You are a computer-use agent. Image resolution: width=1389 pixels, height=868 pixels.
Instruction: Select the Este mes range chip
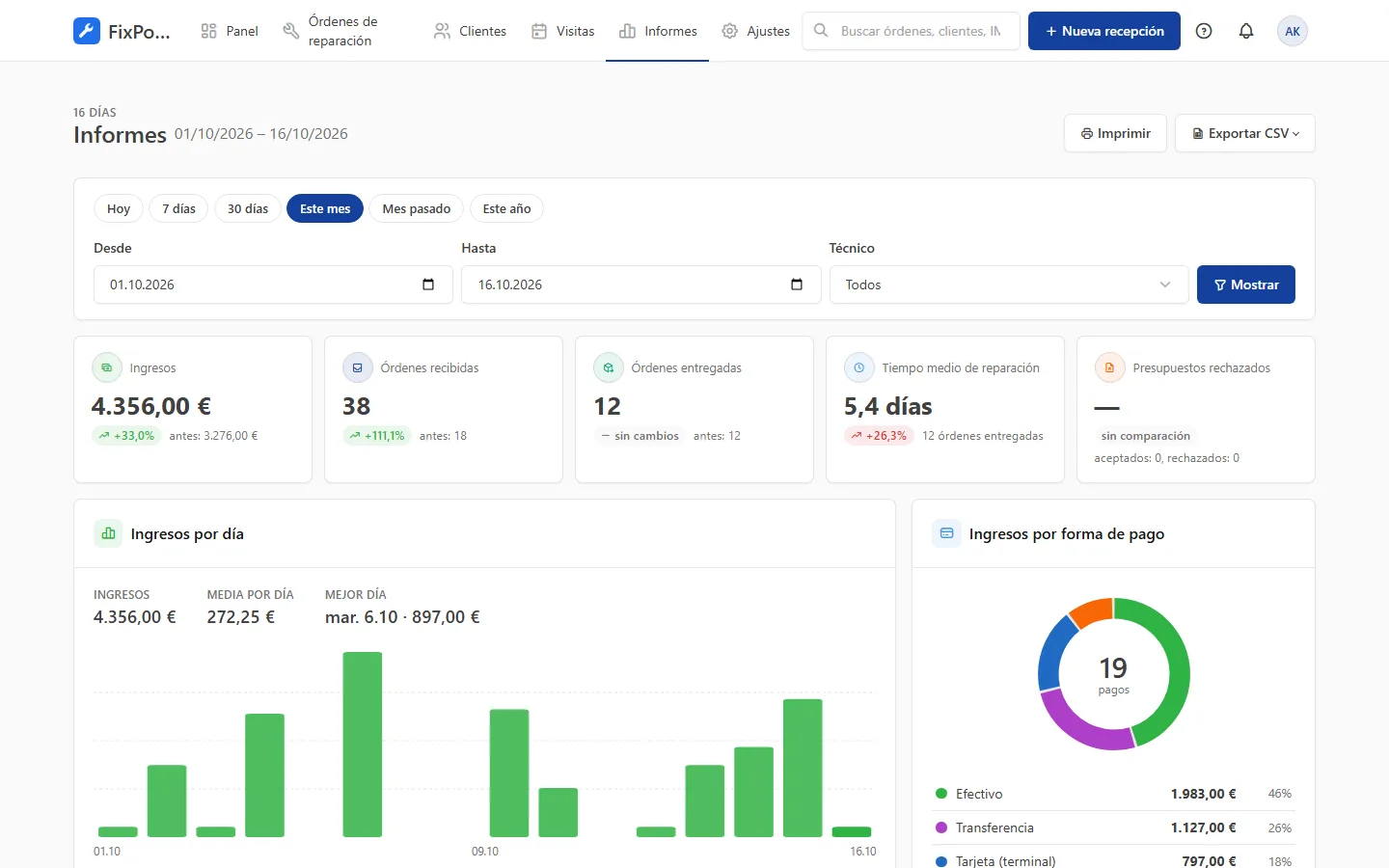click(x=325, y=208)
